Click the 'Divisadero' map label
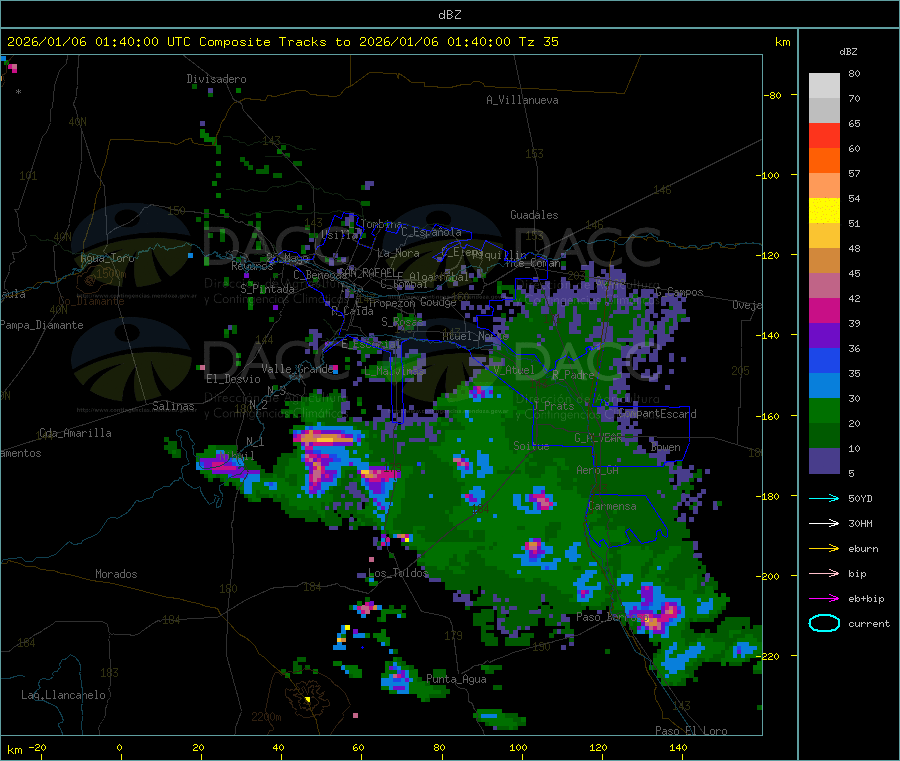 [216, 79]
